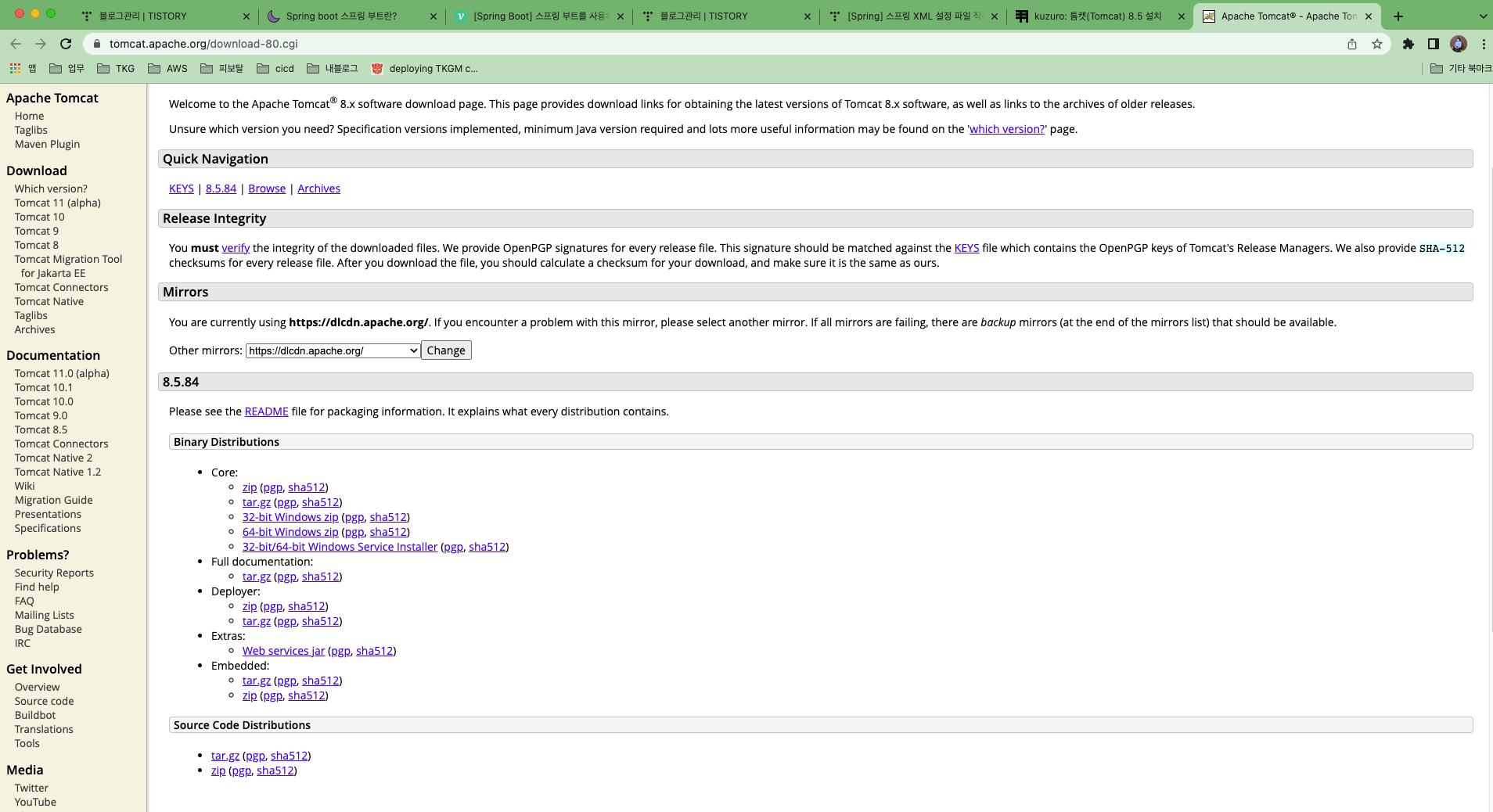Open the Browse link
Image resolution: width=1493 pixels, height=812 pixels.
[x=267, y=189]
